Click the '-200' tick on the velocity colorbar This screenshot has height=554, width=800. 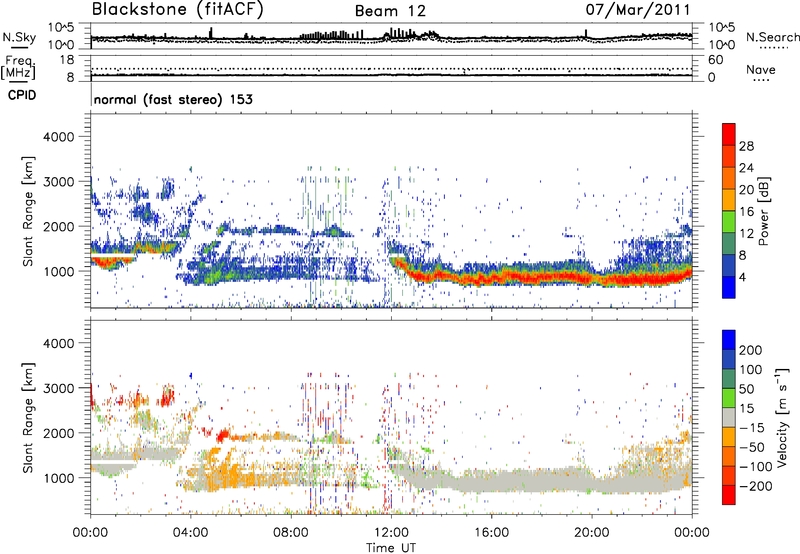tap(755, 486)
